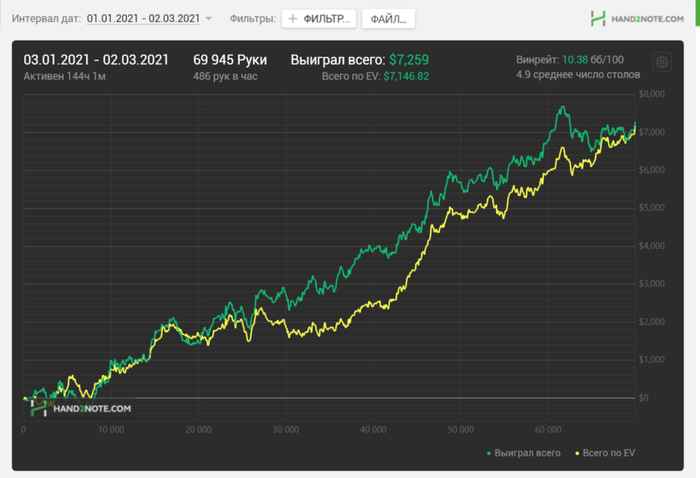Click the '69 945 Руки' hands count

[230, 60]
